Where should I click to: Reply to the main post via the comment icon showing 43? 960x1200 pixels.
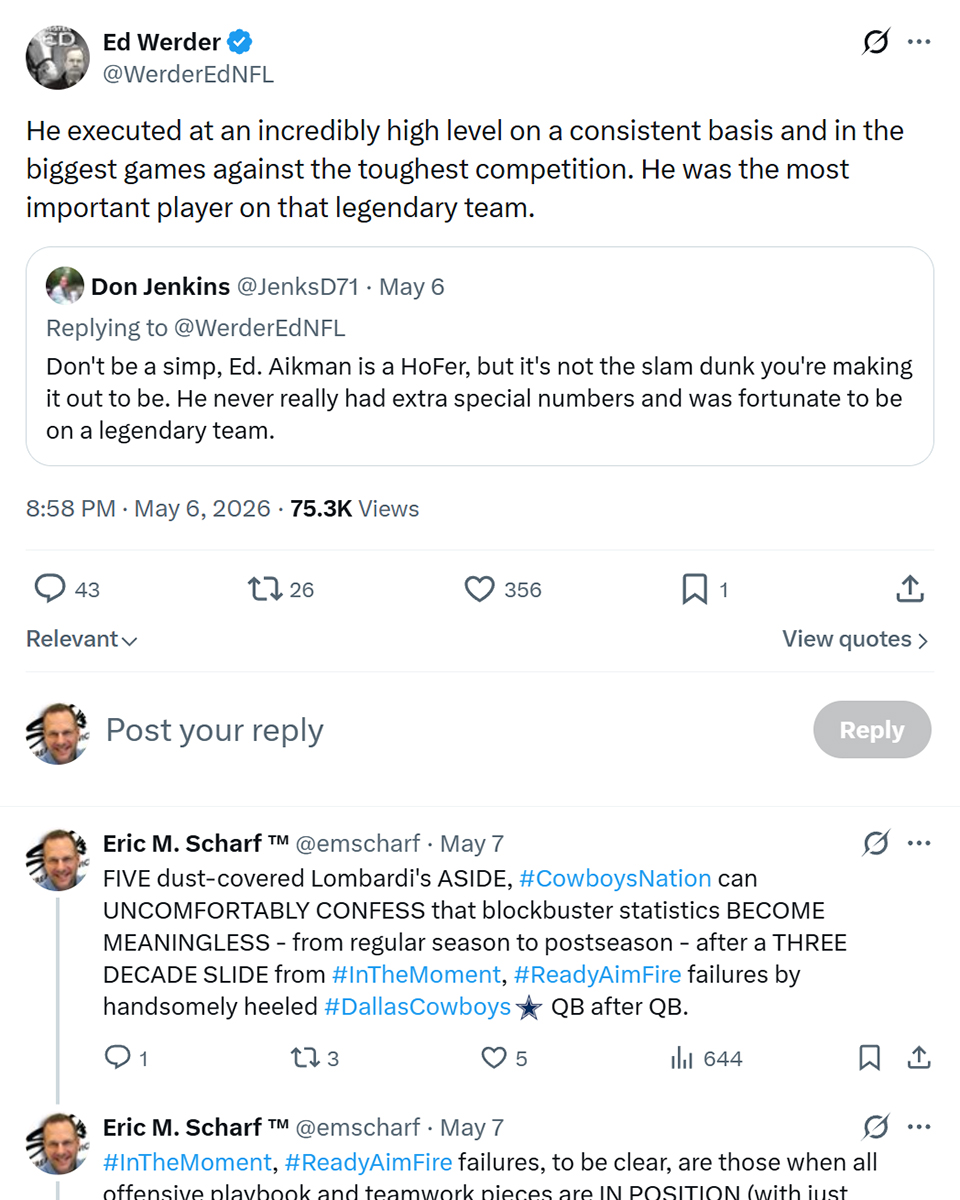point(66,589)
